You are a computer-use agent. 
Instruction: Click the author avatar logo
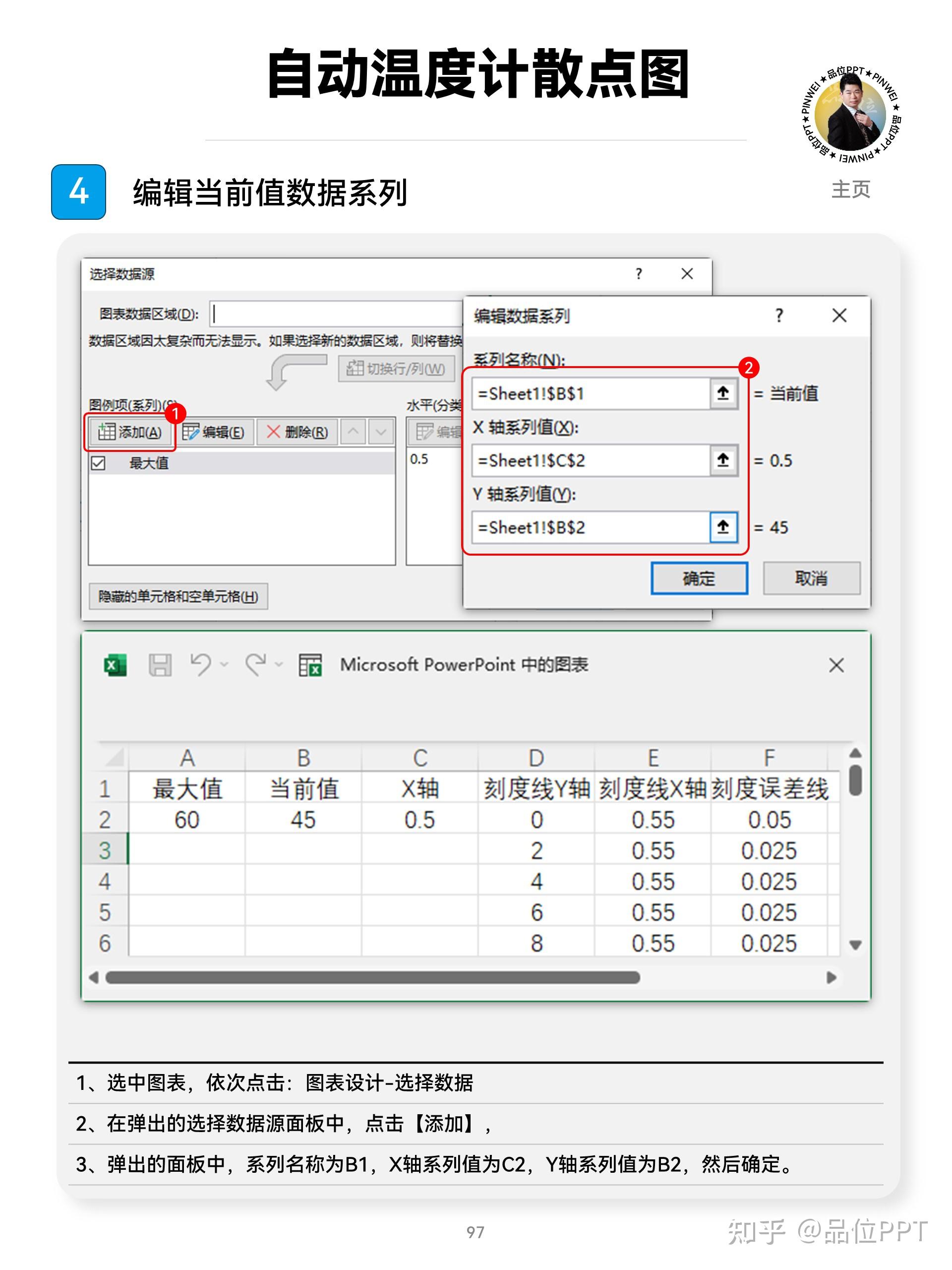[x=850, y=117]
